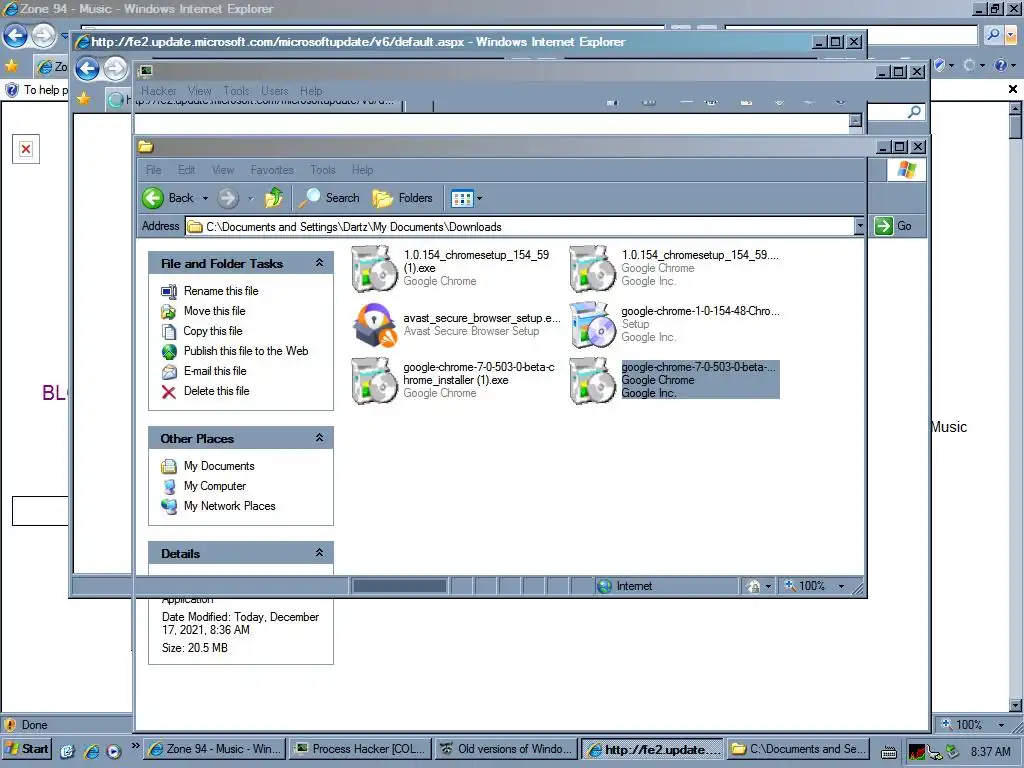Screen dimensions: 1024x768
Task: Expand the Address bar dropdown
Action: click(x=859, y=226)
